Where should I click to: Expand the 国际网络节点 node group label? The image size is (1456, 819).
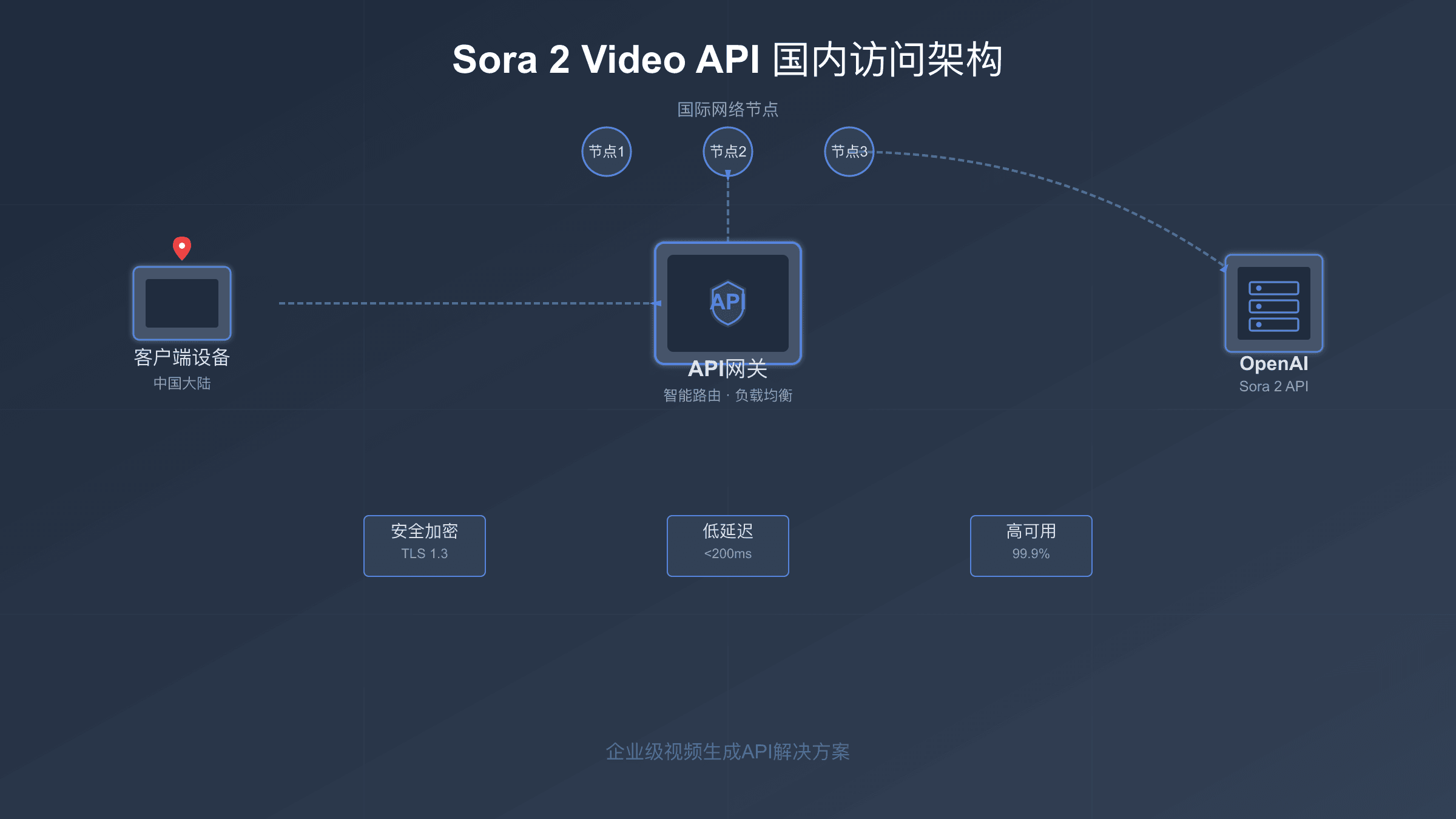728,109
